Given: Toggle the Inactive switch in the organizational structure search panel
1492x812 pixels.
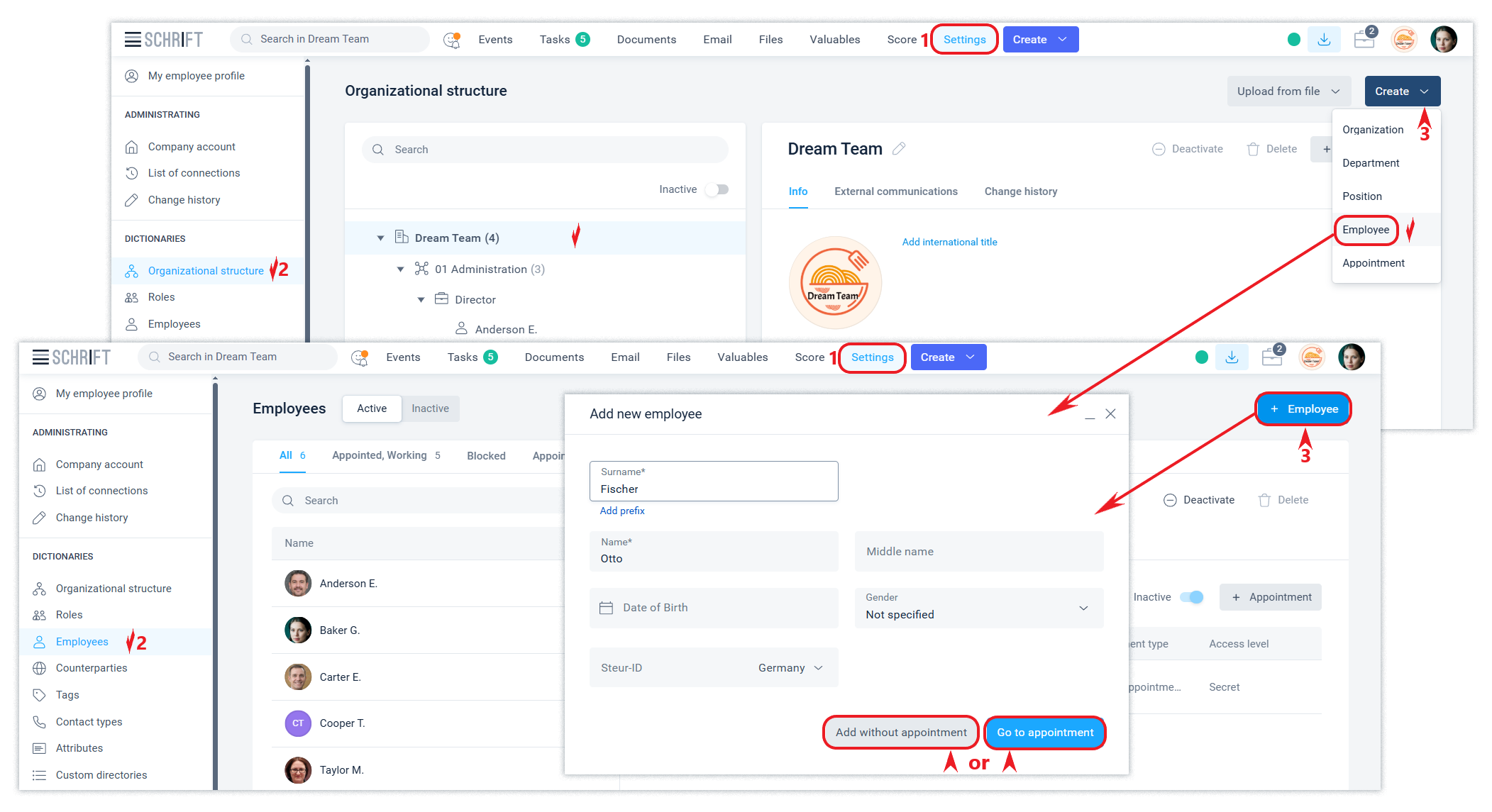Looking at the screenshot, I should coord(717,189).
